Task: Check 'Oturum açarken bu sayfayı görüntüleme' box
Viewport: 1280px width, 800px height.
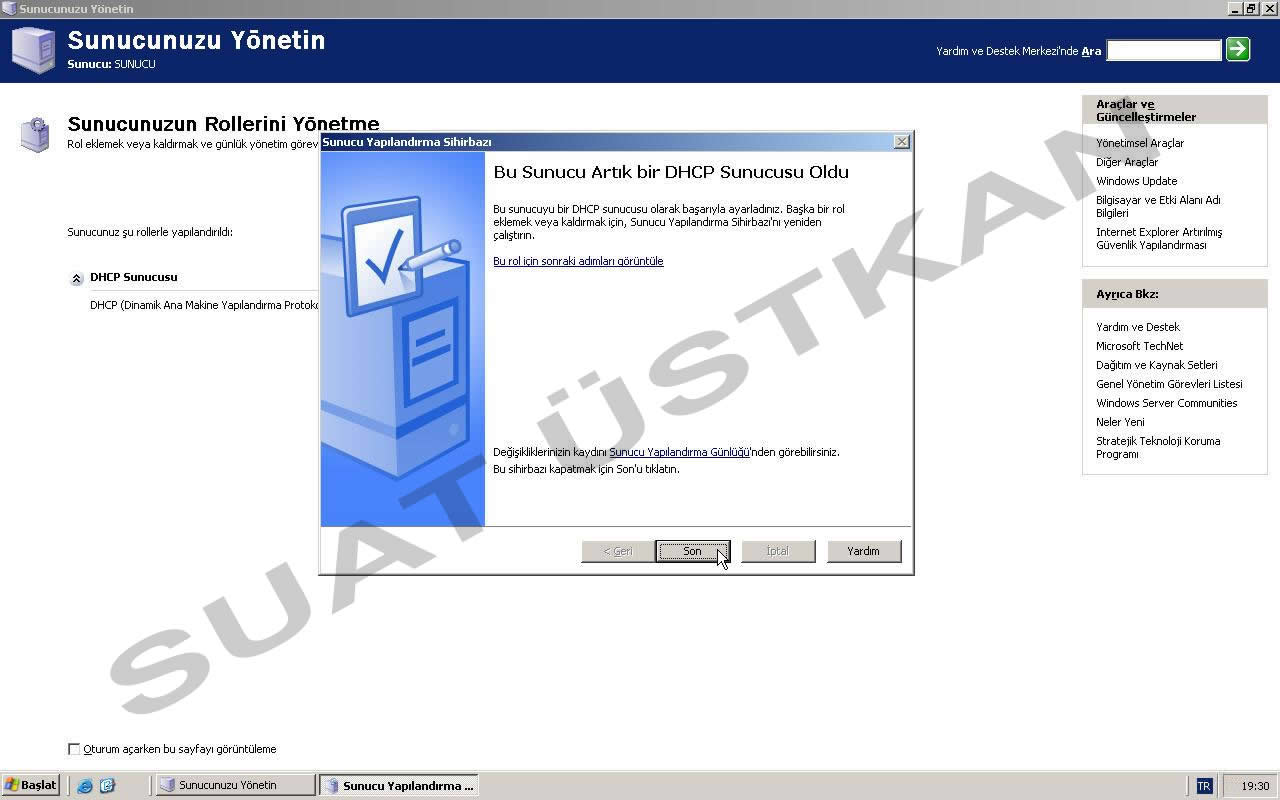Action: pos(74,749)
